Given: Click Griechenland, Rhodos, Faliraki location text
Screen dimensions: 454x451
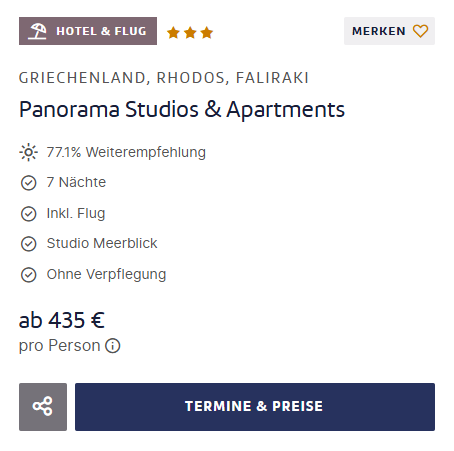Looking at the screenshot, I should coord(164,78).
